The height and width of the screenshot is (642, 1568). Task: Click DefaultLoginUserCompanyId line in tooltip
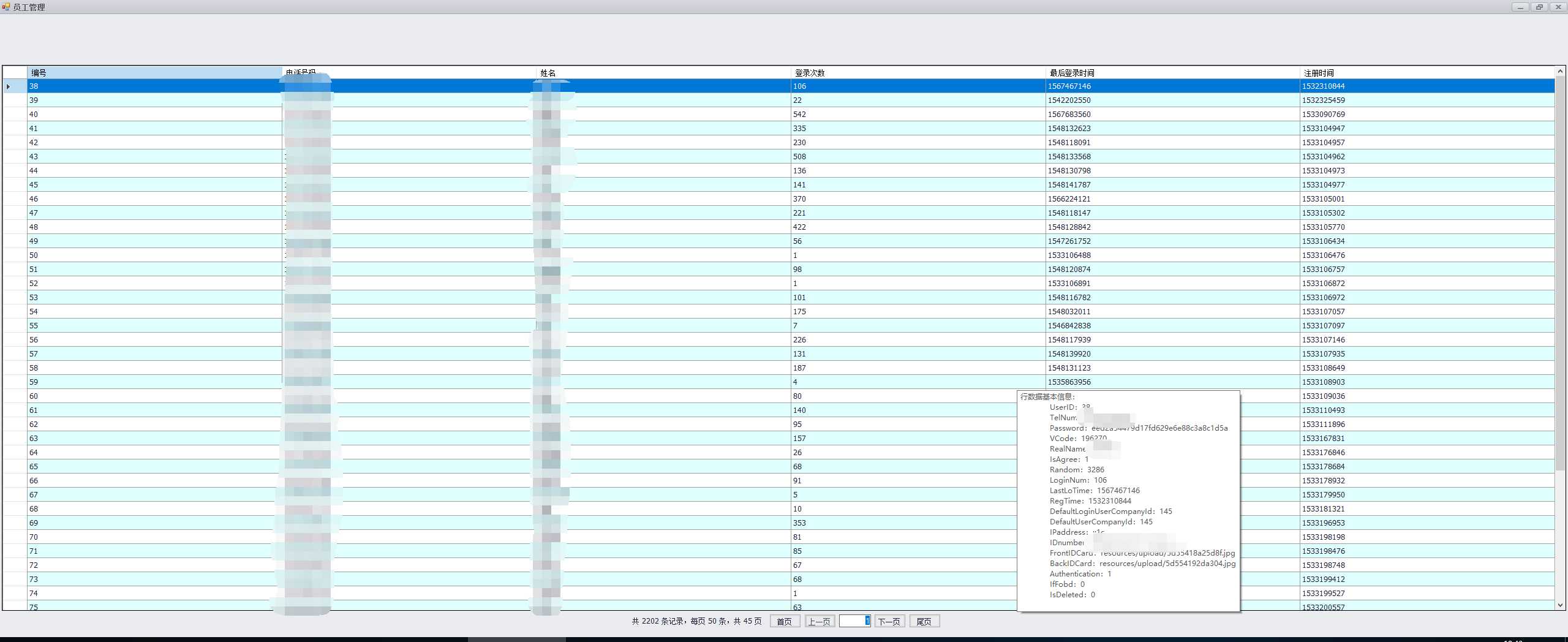[x=1110, y=511]
